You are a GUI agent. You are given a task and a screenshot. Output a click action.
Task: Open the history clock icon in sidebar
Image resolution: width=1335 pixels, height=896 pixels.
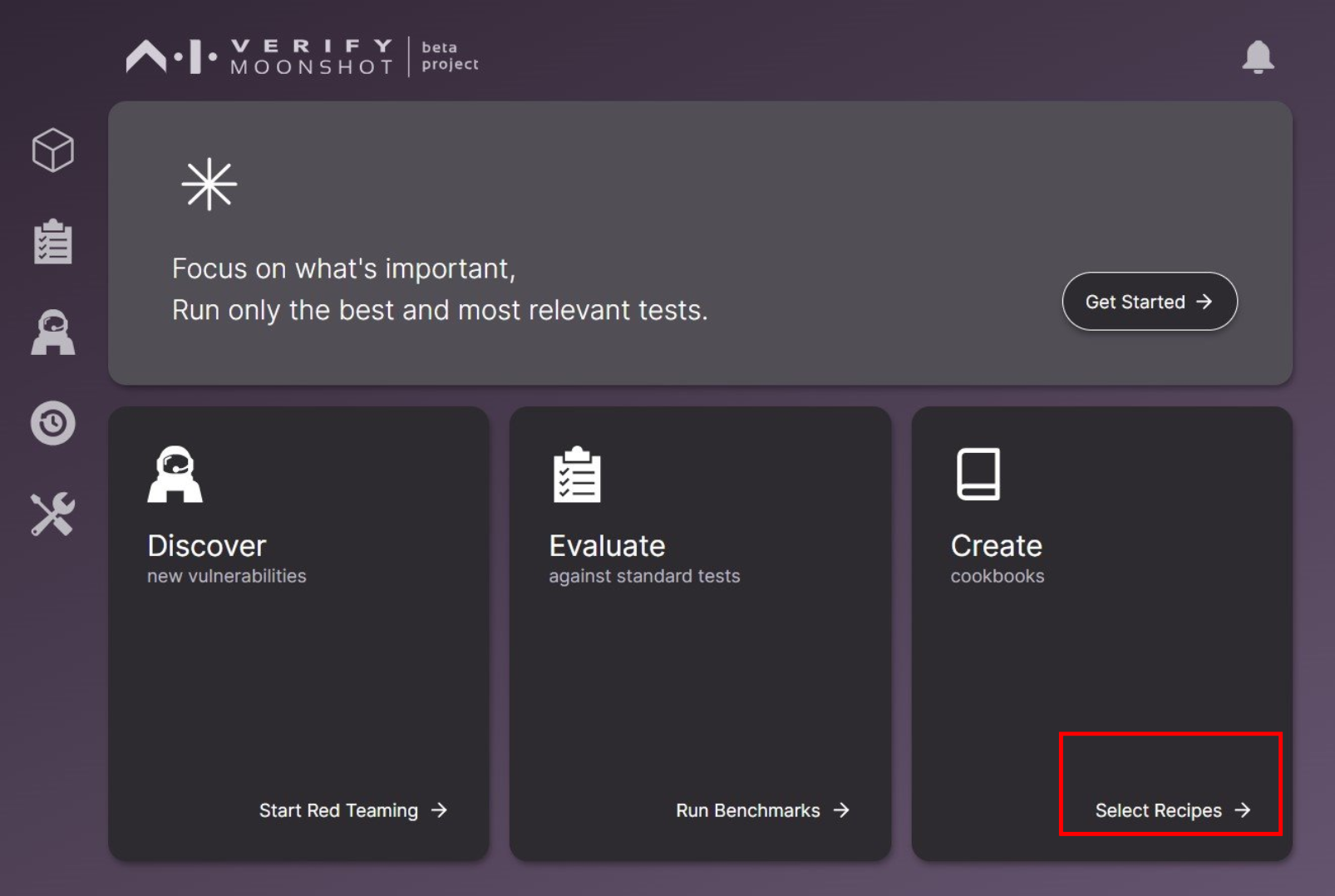[x=53, y=423]
